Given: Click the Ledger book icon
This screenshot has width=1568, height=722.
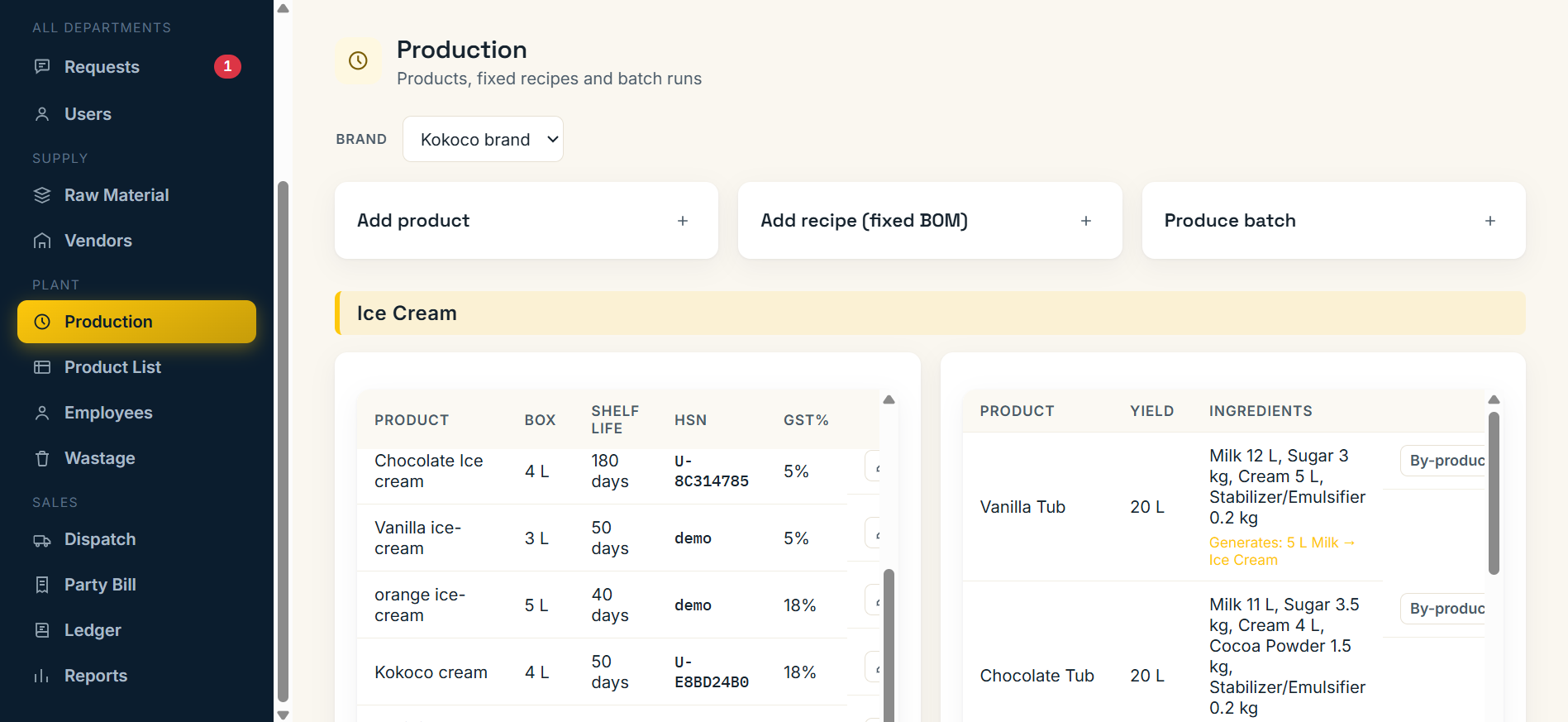Looking at the screenshot, I should point(42,630).
